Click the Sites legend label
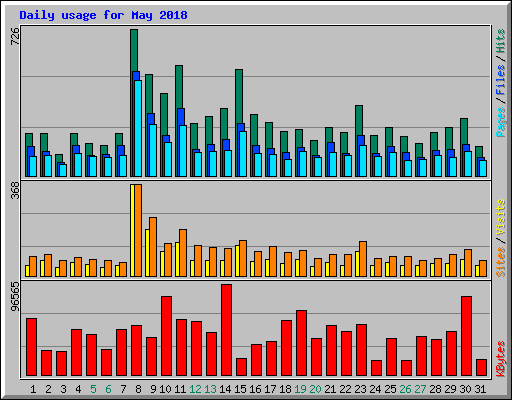This screenshot has height=400, width=512. click(501, 262)
